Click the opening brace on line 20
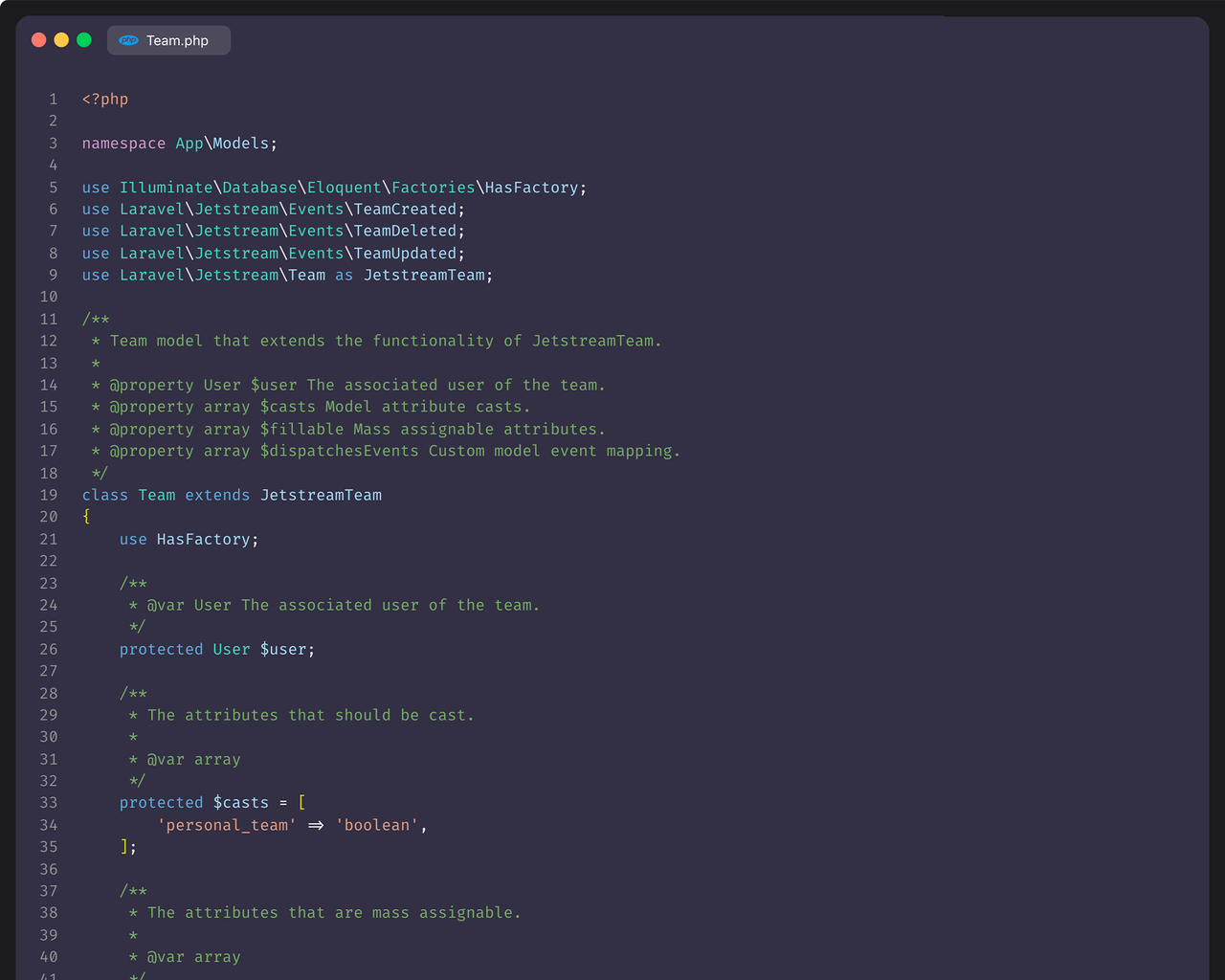The width and height of the screenshot is (1225, 980). click(x=86, y=517)
